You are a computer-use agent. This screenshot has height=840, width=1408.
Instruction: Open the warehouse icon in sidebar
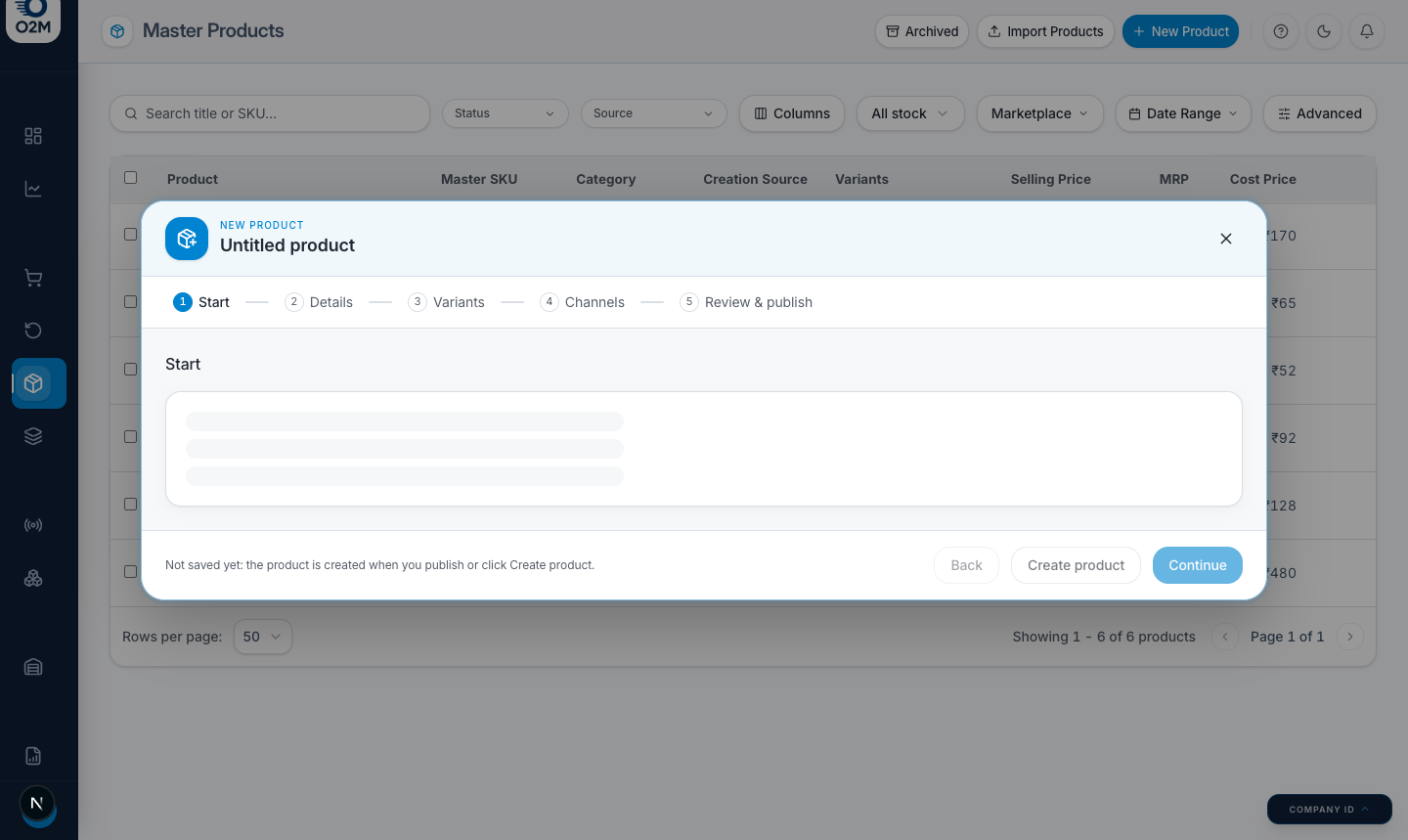33,667
